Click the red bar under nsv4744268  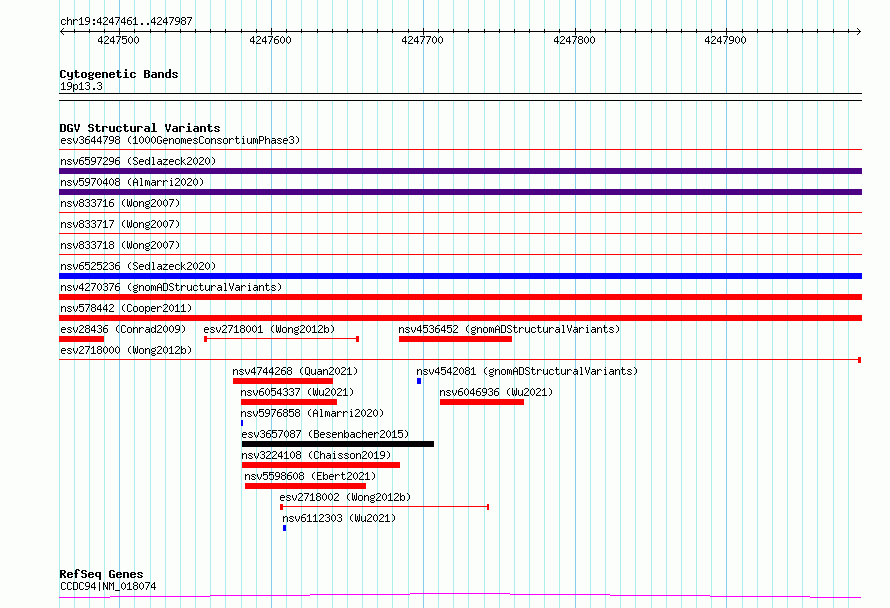pyautogui.click(x=283, y=381)
